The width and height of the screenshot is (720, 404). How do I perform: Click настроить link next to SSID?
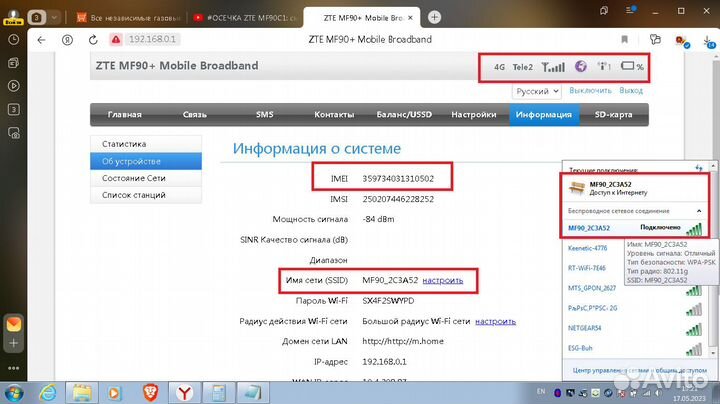(443, 281)
